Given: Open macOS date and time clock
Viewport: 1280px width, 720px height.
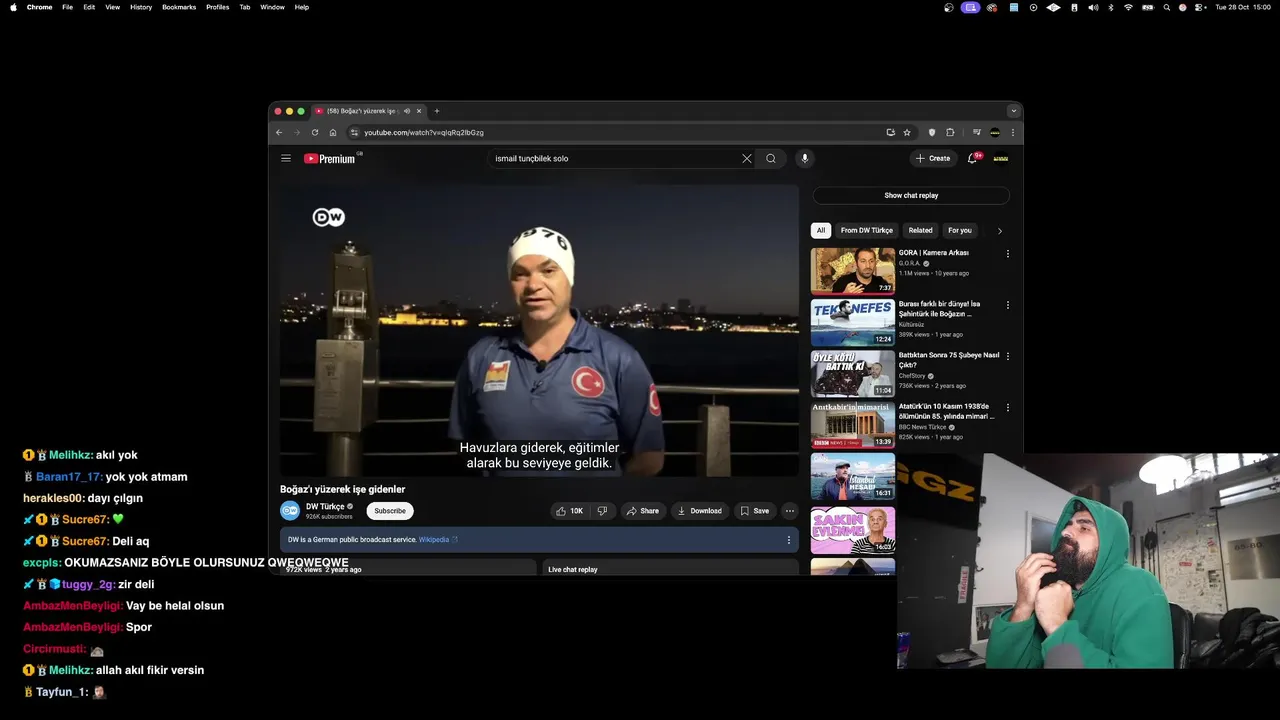Looking at the screenshot, I should click(x=1243, y=7).
